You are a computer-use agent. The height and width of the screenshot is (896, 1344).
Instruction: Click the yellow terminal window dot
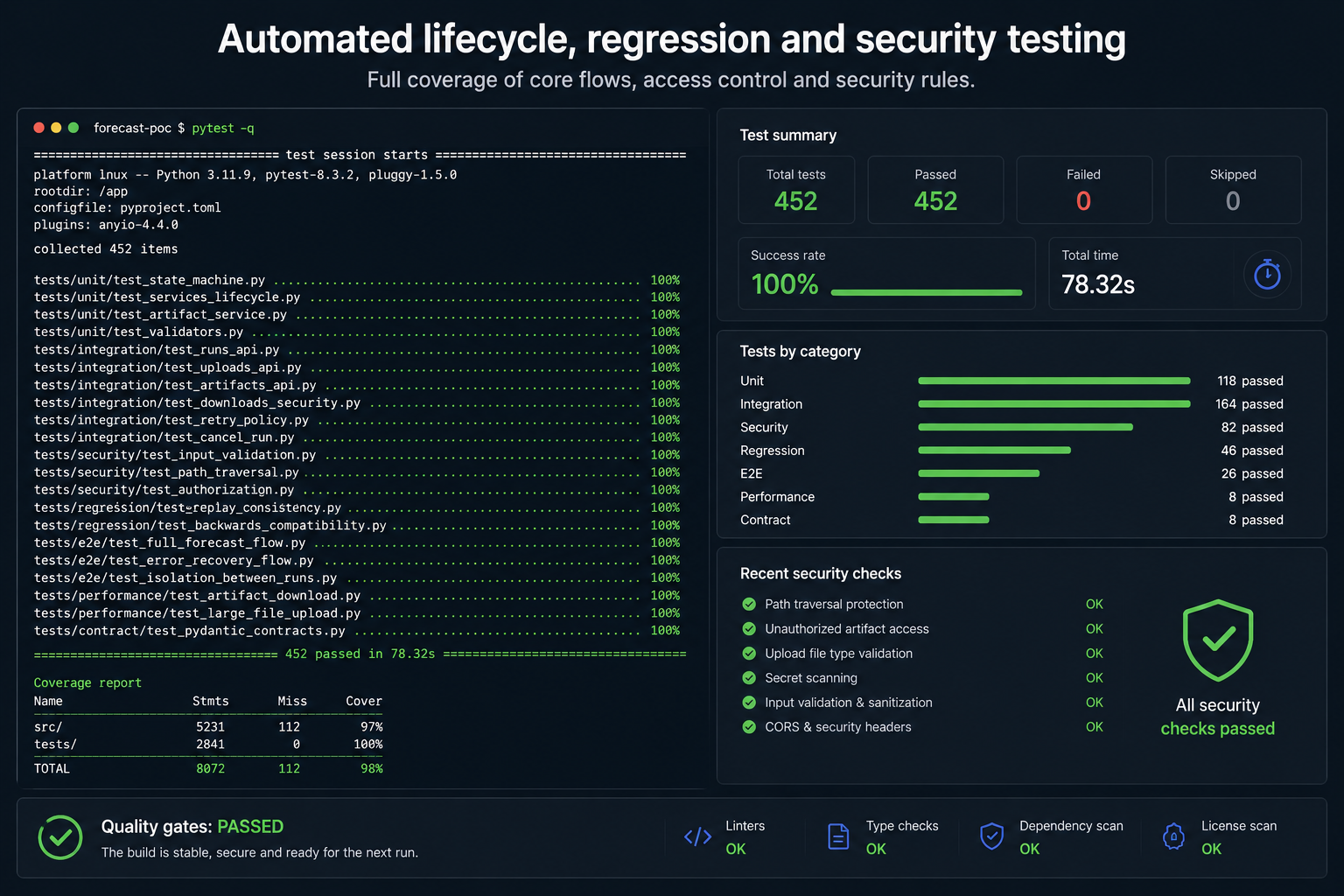click(x=56, y=128)
